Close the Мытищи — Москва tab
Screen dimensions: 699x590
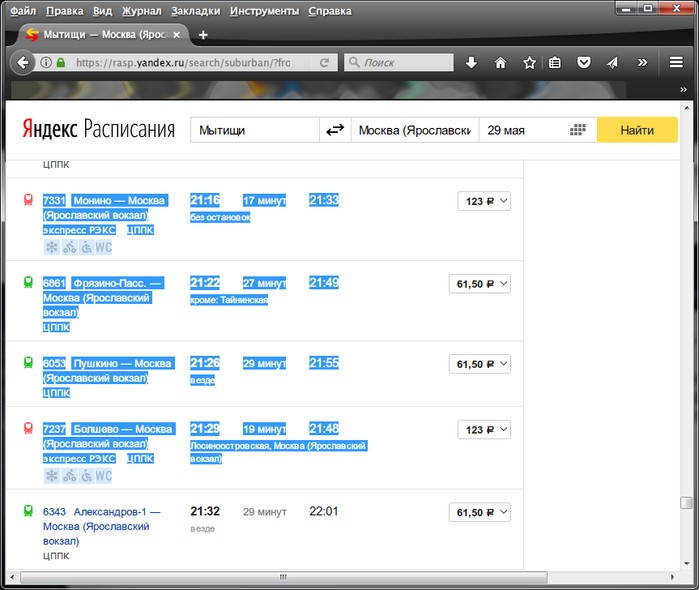click(x=177, y=35)
